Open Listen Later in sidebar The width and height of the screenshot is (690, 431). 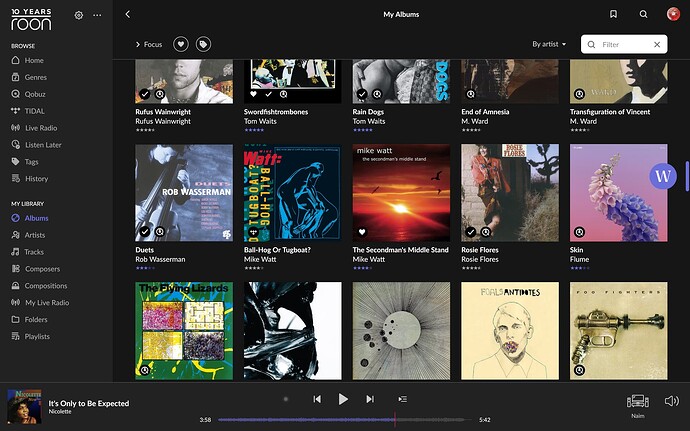click(x=36, y=145)
